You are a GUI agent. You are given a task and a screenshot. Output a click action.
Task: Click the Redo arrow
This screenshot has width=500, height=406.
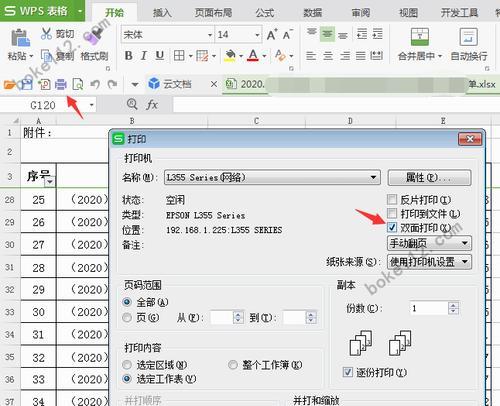112,84
